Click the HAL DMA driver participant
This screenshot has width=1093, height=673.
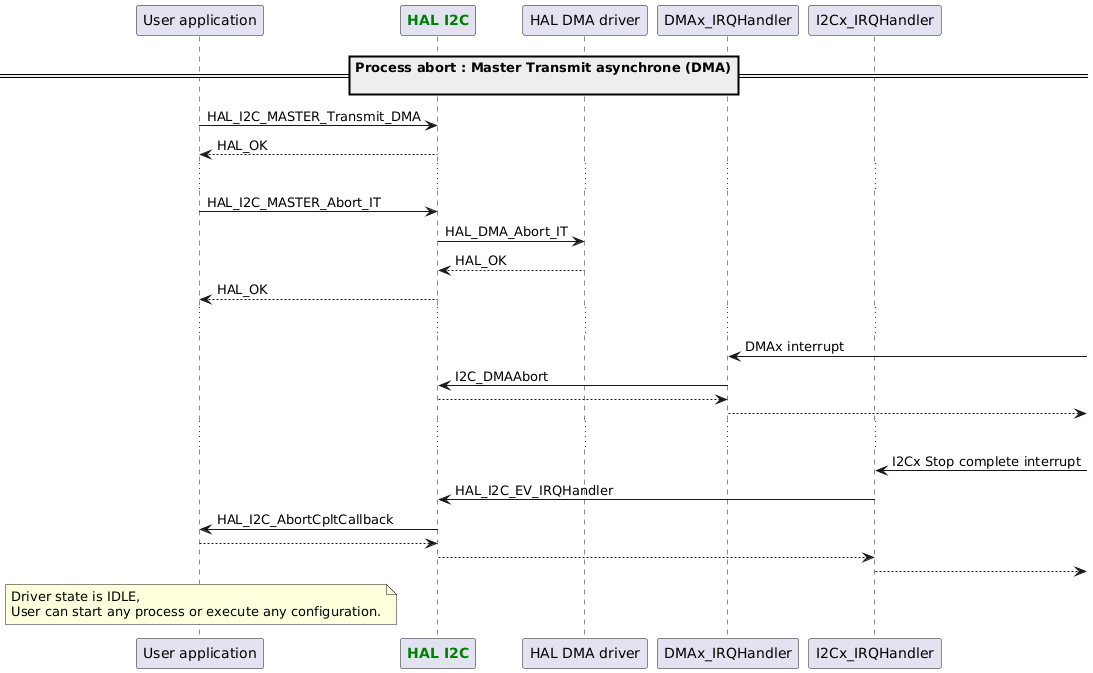click(584, 20)
